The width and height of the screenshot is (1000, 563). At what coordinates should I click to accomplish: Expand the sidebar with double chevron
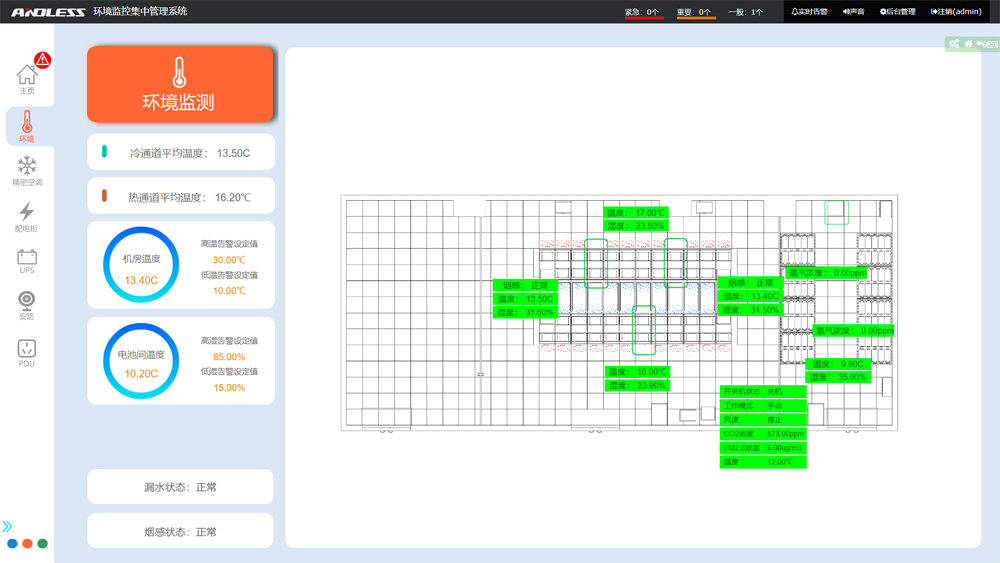(x=8, y=526)
